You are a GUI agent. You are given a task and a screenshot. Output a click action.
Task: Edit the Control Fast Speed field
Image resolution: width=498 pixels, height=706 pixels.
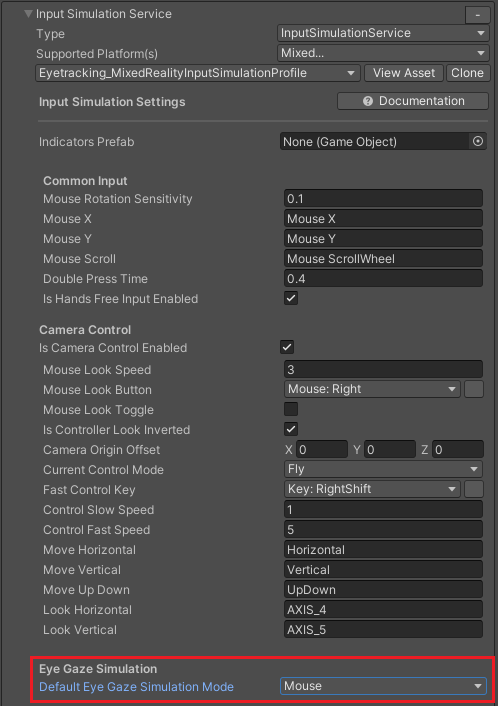click(383, 530)
